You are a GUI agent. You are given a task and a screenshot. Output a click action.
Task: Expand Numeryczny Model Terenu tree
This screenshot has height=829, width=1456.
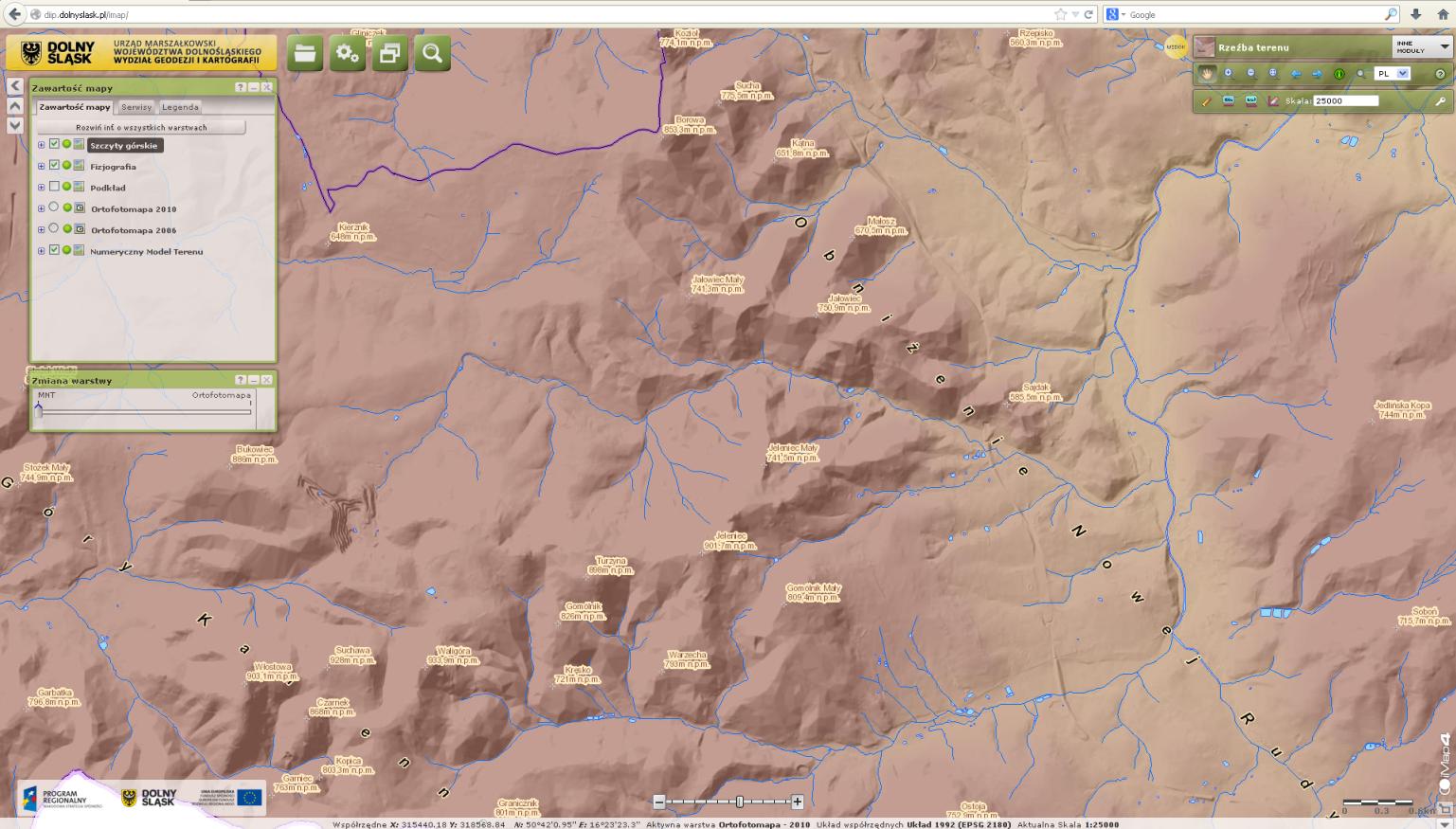click(41, 251)
